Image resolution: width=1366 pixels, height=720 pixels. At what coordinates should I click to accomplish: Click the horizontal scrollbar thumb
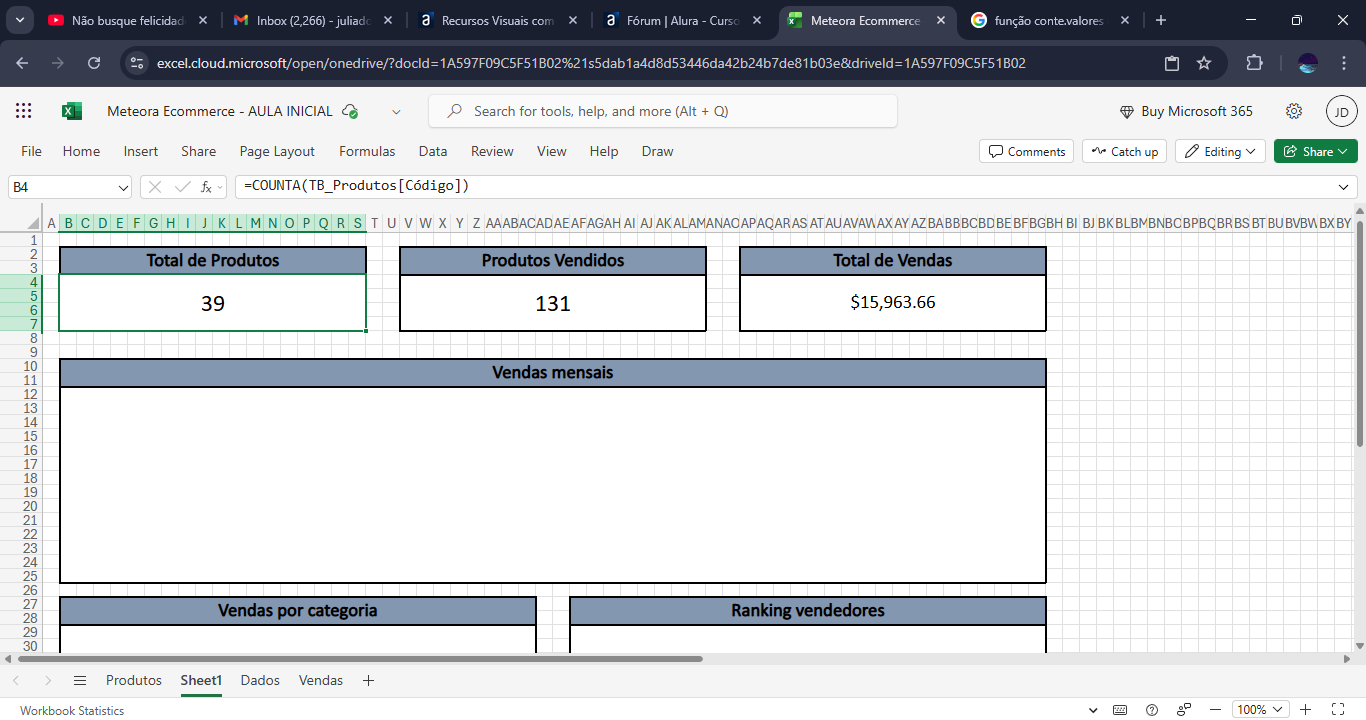click(361, 659)
